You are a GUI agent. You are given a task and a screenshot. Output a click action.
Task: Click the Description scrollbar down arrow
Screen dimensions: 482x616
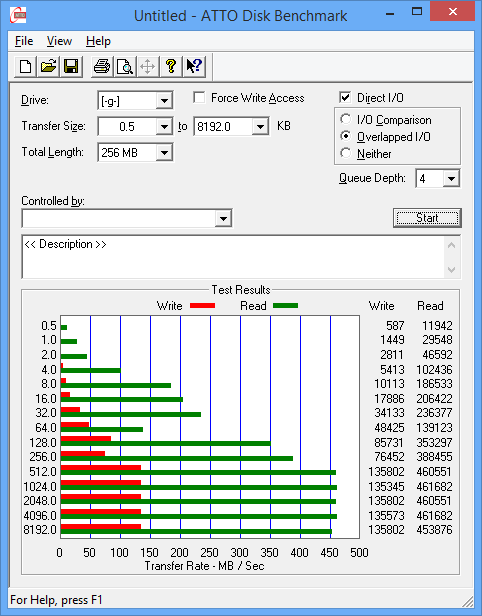(452, 270)
